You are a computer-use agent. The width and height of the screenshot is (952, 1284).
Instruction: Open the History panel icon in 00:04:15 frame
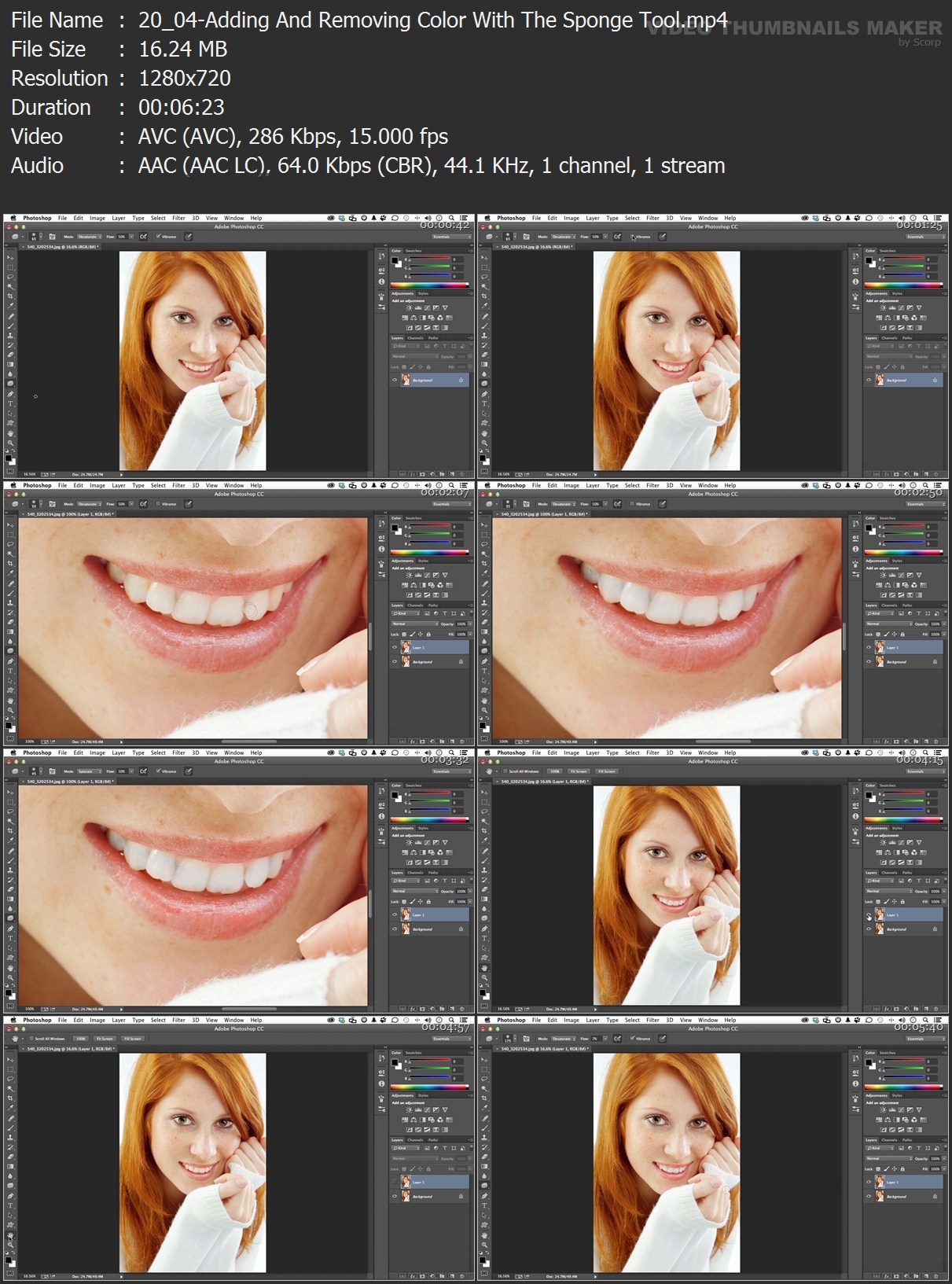855,791
